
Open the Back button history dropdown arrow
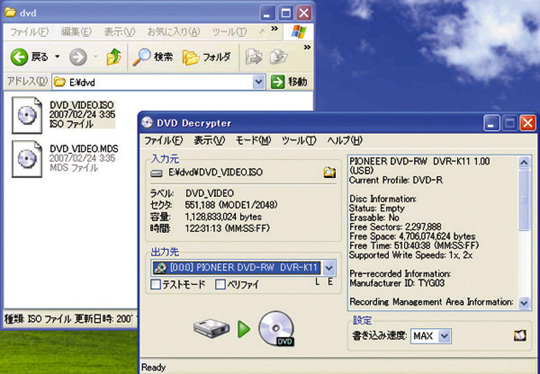(58, 56)
